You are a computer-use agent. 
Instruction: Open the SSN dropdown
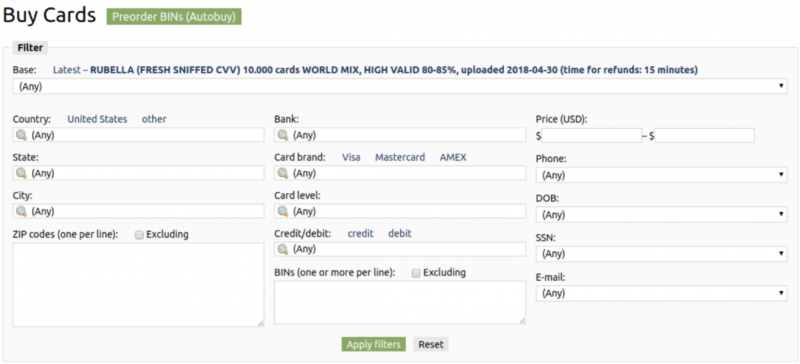pyautogui.click(x=661, y=254)
